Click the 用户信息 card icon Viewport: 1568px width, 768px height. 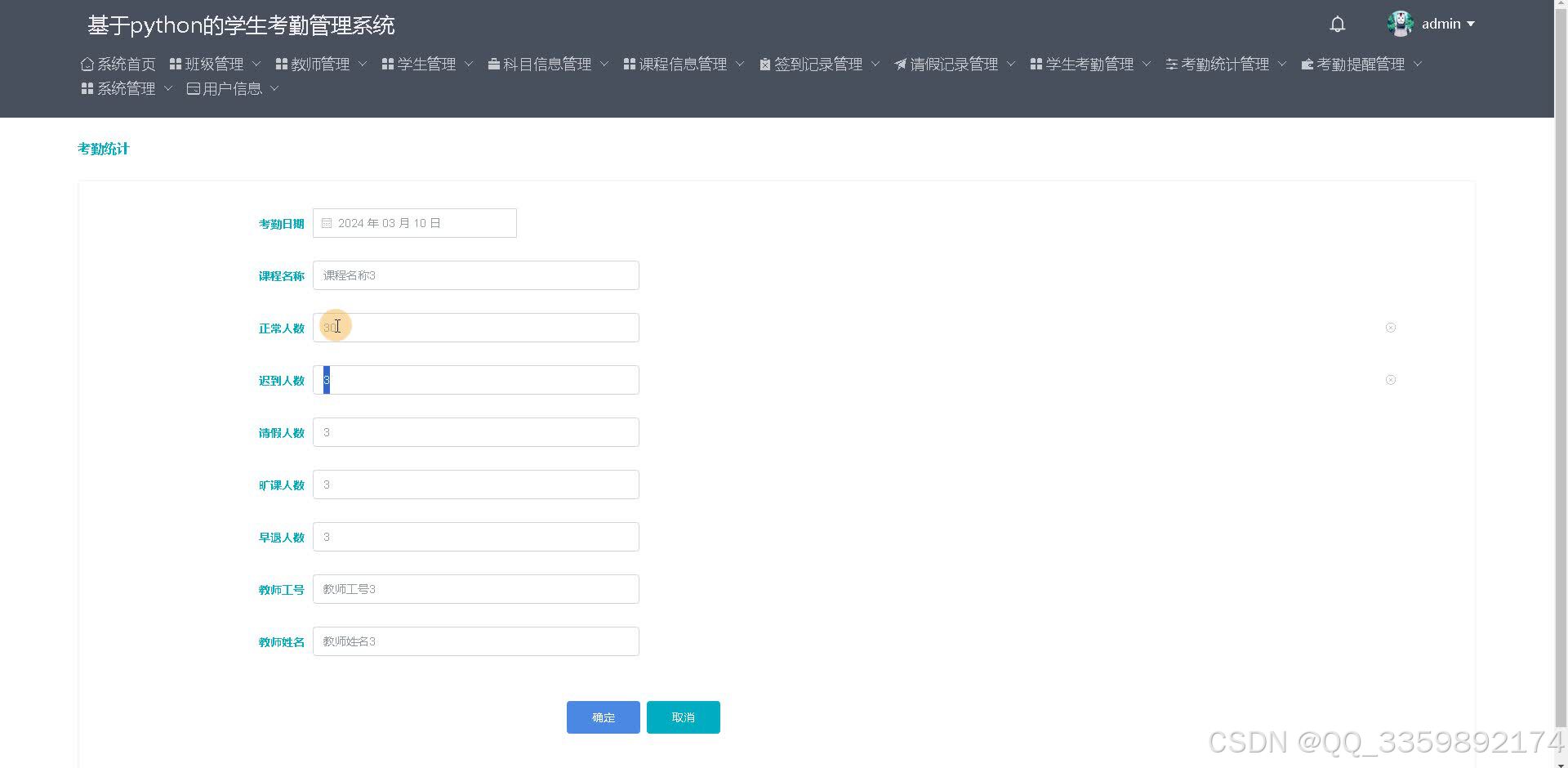click(194, 88)
